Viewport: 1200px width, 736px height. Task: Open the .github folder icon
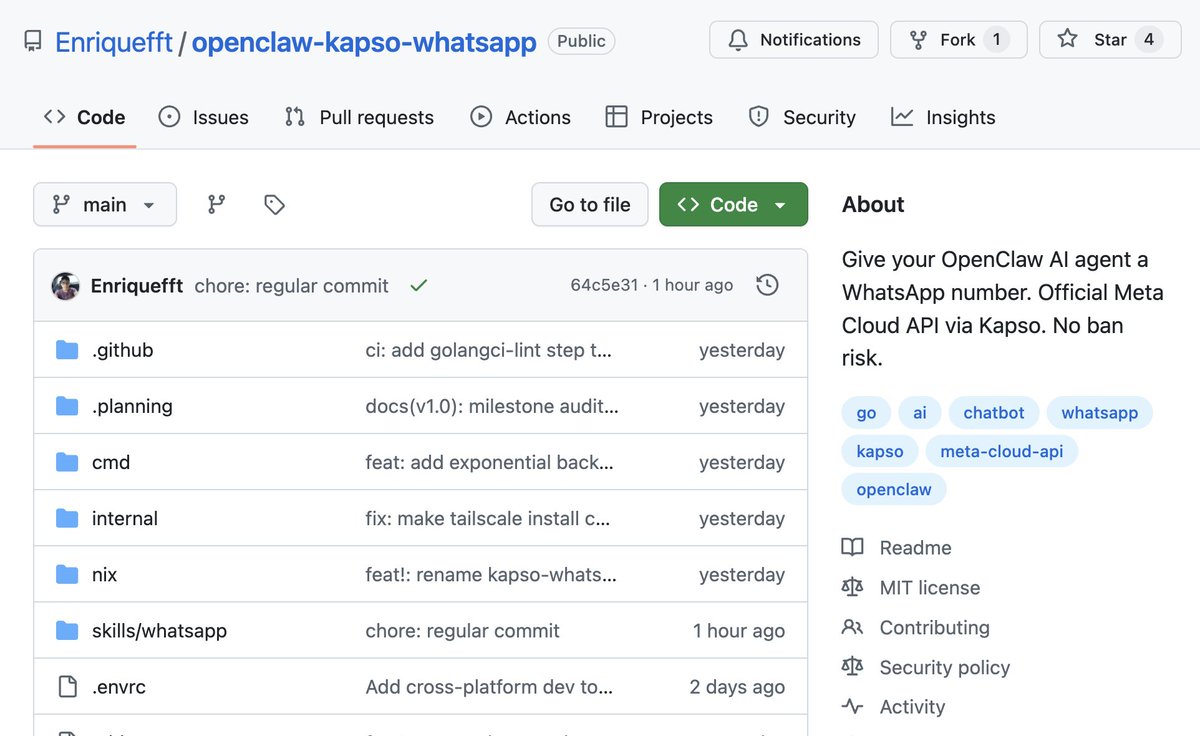point(68,350)
